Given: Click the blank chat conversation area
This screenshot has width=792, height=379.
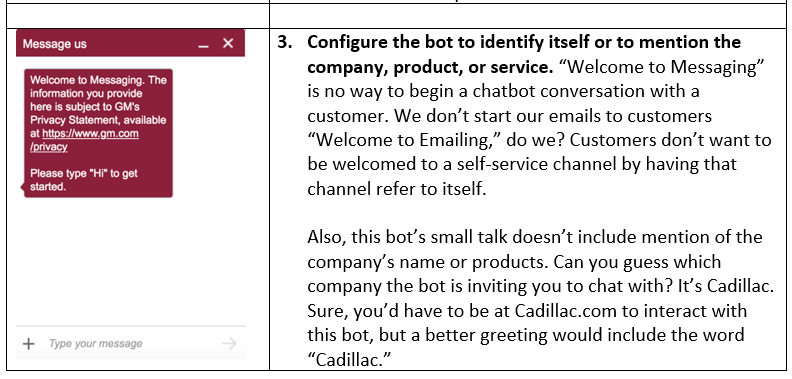Looking at the screenshot, I should [131, 260].
